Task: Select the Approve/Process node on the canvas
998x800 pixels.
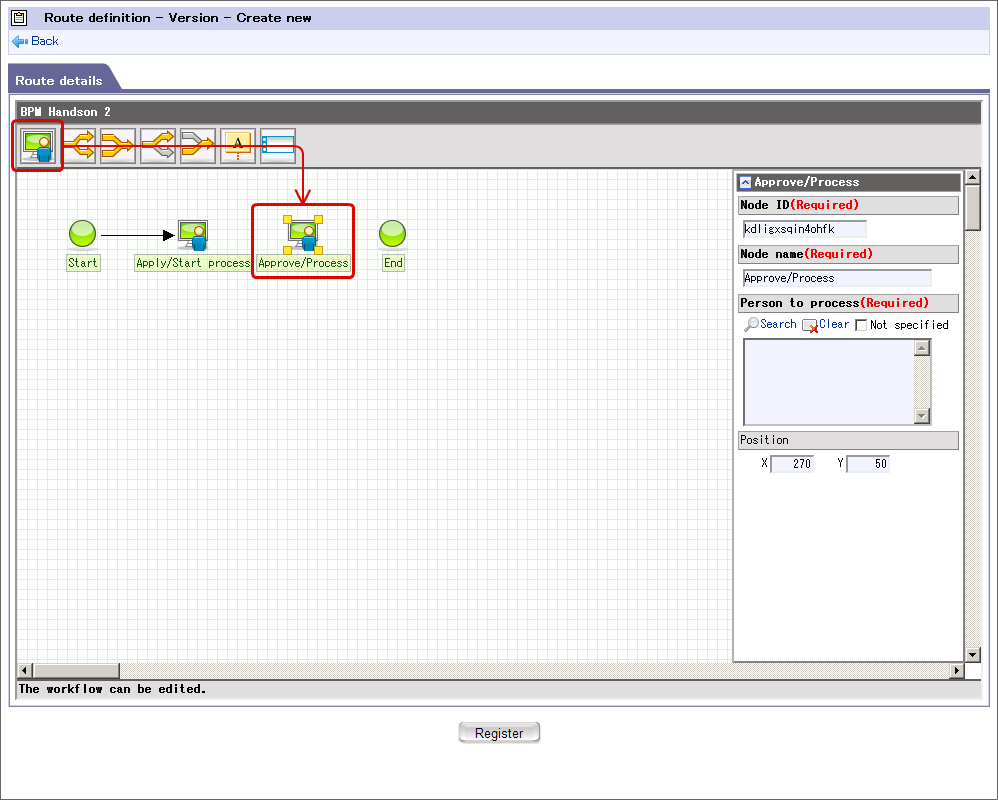Action: (303, 234)
